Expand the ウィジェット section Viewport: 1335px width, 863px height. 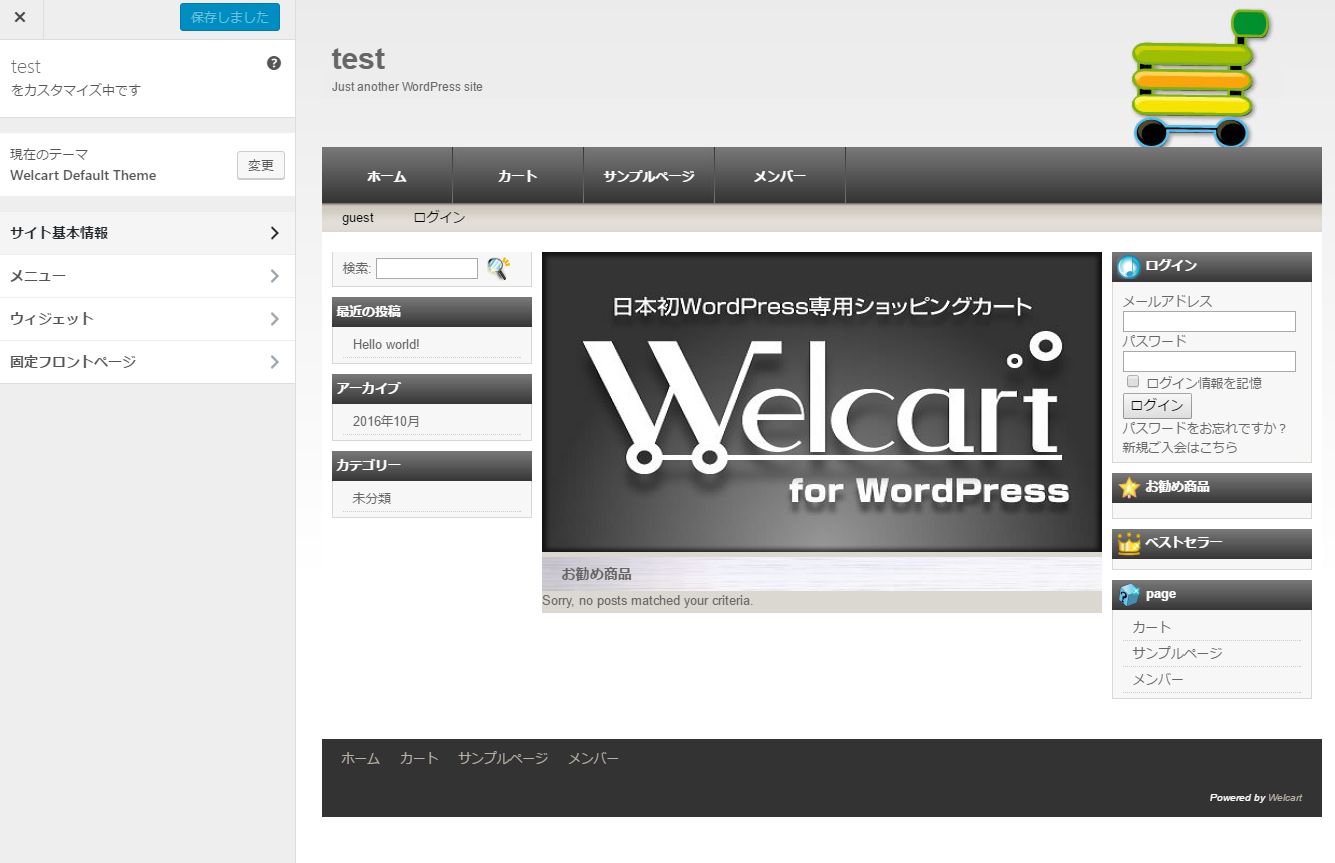(x=147, y=319)
